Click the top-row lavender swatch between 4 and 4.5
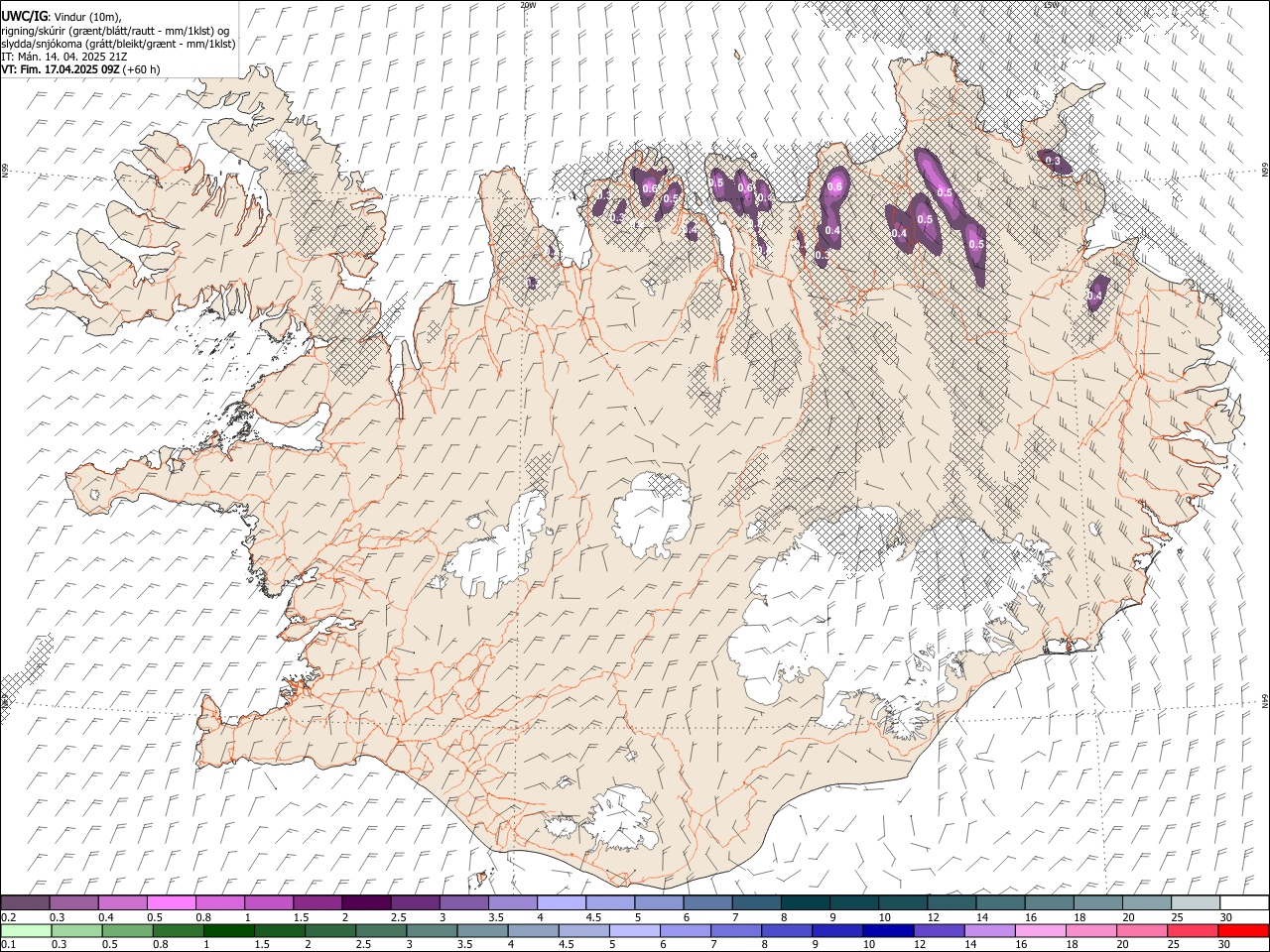 pos(562,903)
